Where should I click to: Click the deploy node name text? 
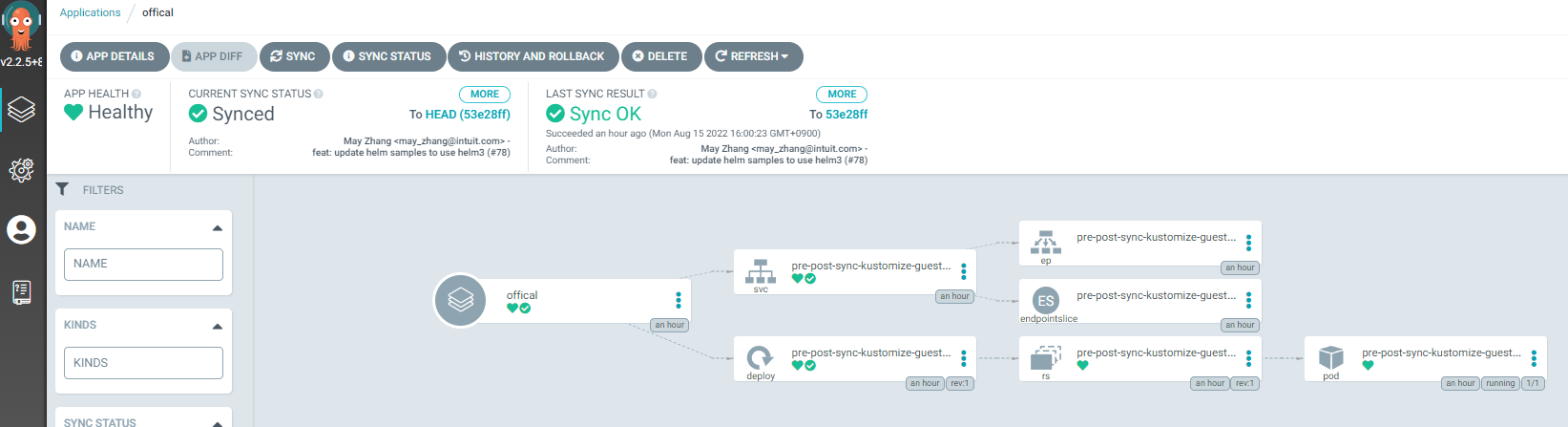(x=871, y=352)
